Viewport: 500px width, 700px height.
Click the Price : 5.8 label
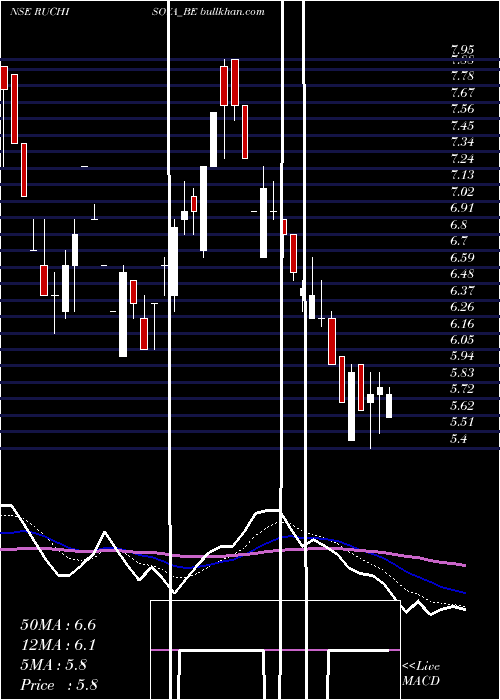(59, 685)
